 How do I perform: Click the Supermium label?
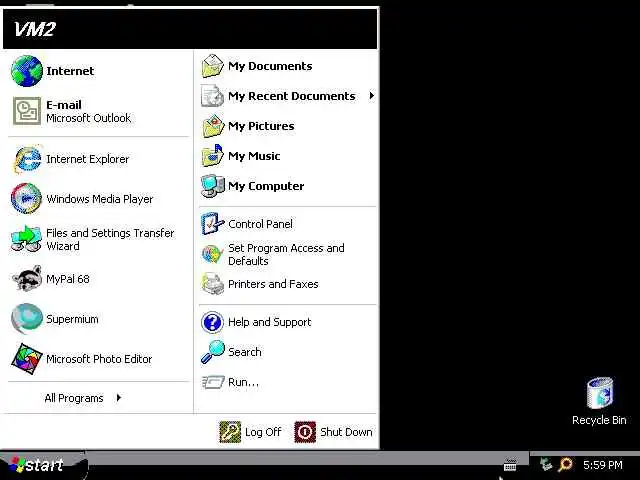click(72, 319)
